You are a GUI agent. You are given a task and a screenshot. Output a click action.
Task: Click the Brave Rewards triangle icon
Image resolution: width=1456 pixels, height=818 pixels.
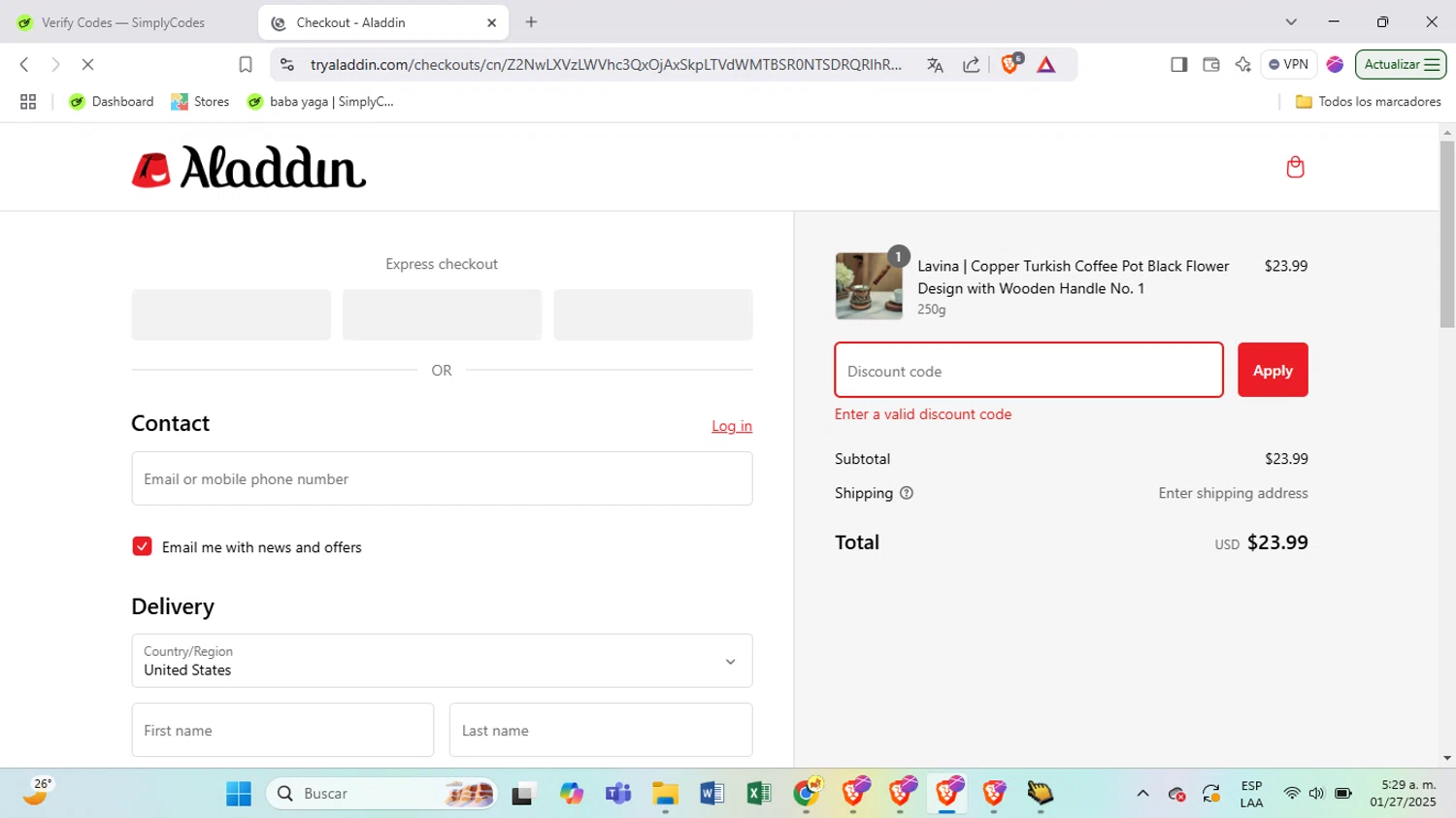click(1045, 64)
